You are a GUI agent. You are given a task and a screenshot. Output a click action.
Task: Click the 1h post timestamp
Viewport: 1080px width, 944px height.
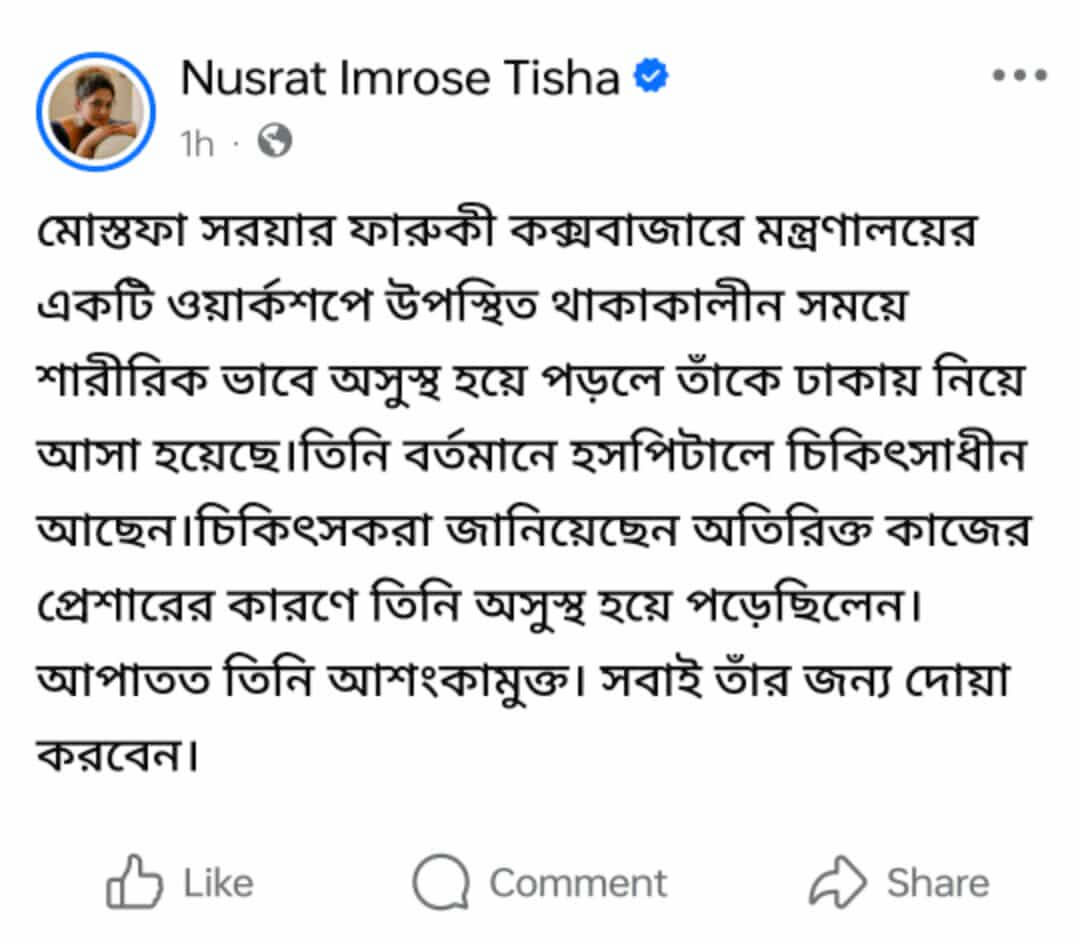197,145
